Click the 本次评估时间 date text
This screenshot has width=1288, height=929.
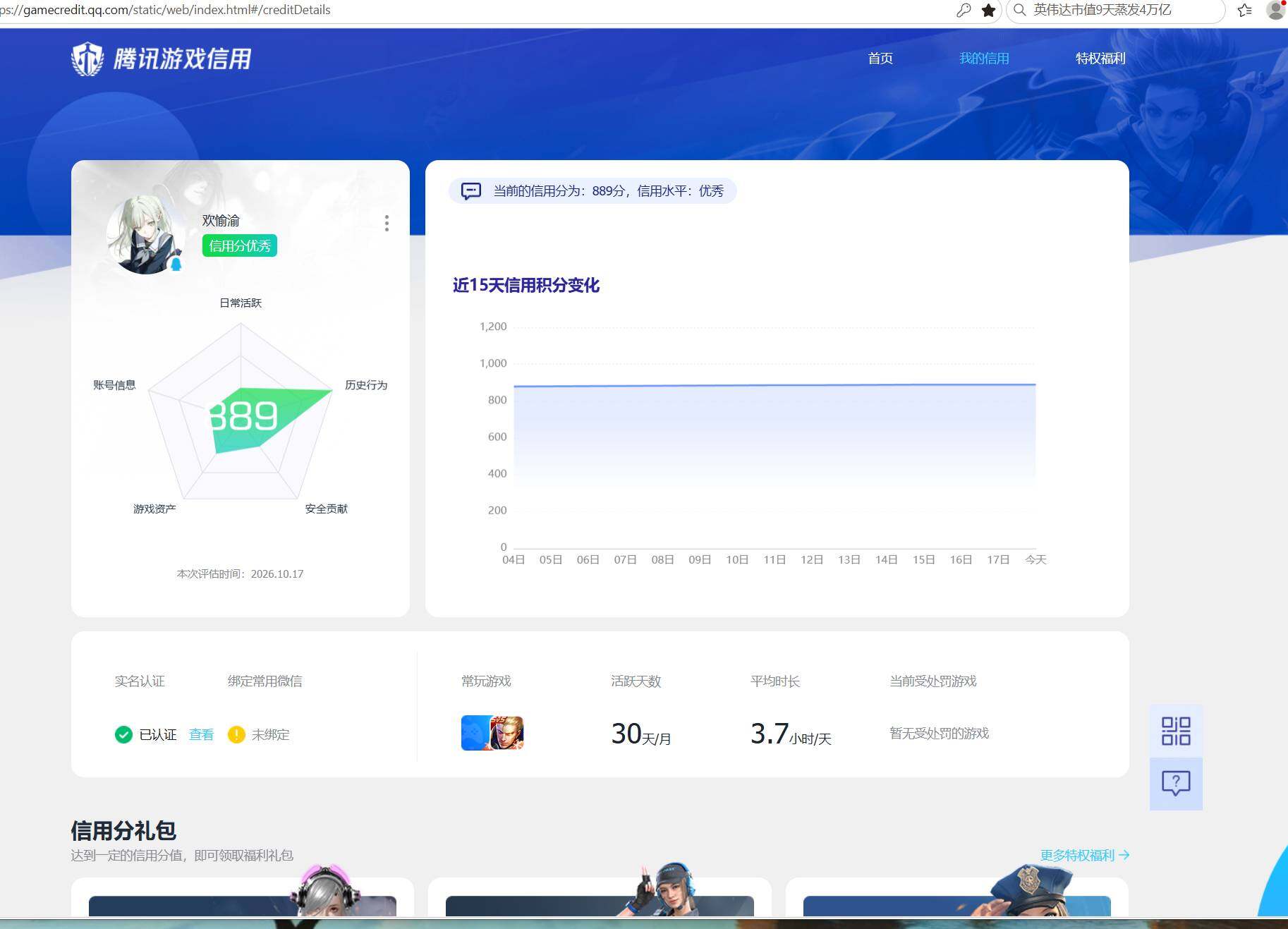[240, 574]
